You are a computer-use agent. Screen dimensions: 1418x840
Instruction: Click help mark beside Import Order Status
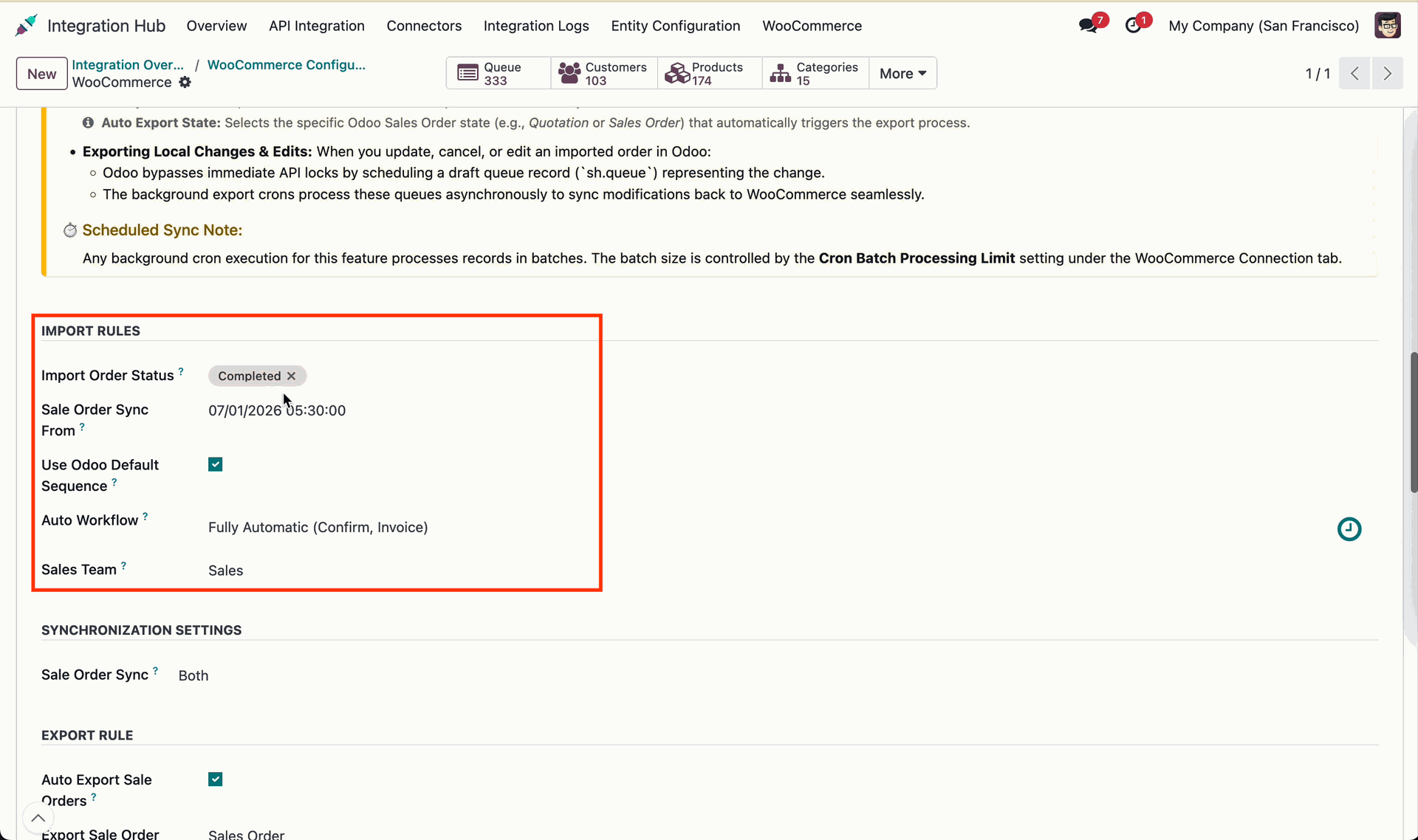pos(181,371)
